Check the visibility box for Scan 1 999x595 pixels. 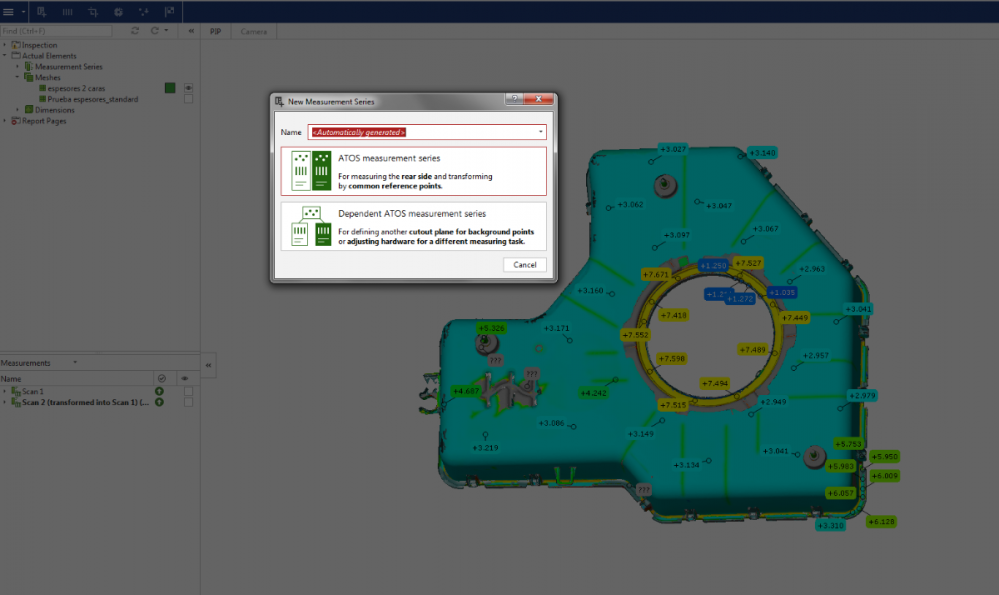tap(188, 391)
